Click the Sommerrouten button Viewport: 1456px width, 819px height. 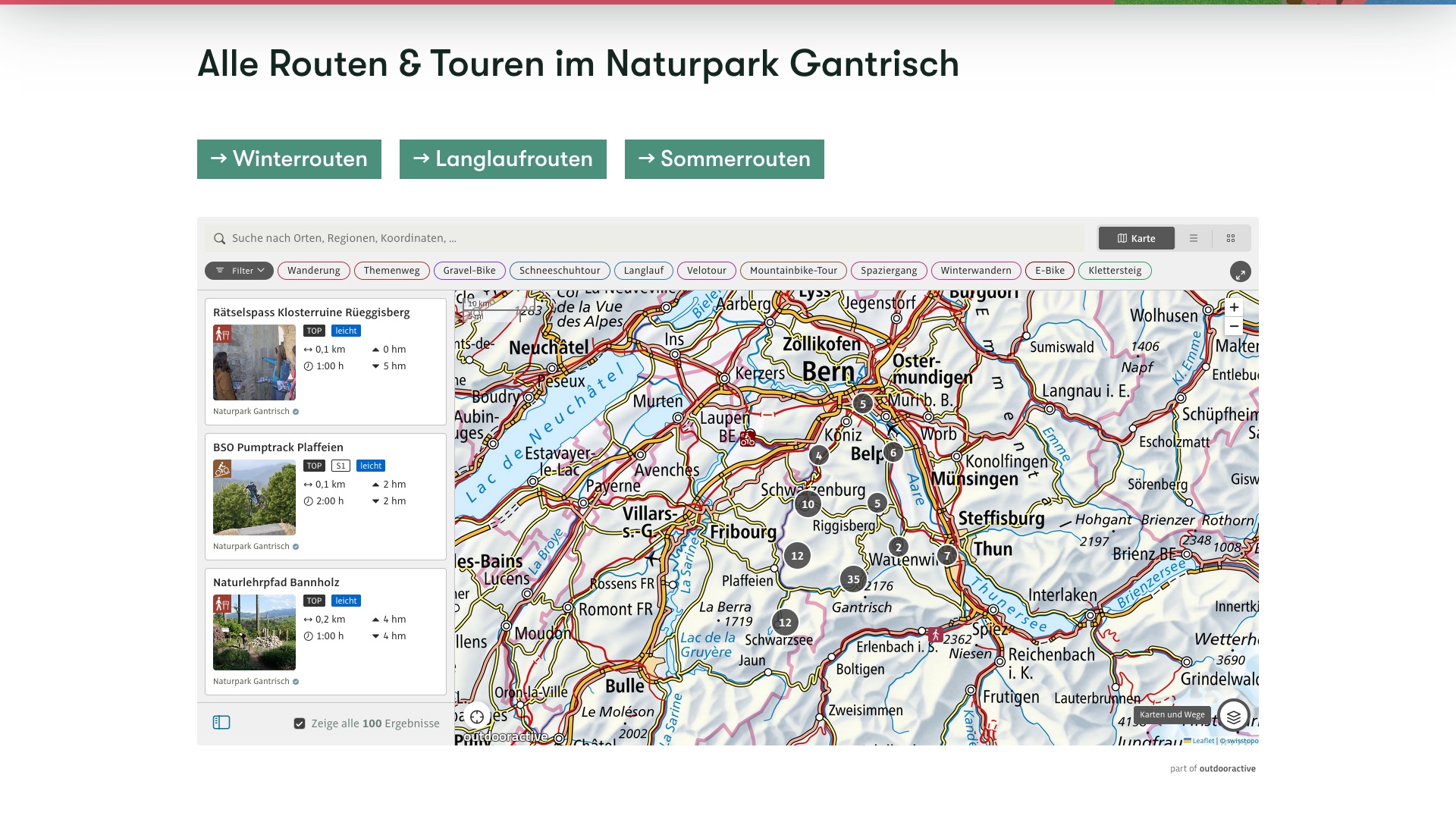click(x=724, y=159)
